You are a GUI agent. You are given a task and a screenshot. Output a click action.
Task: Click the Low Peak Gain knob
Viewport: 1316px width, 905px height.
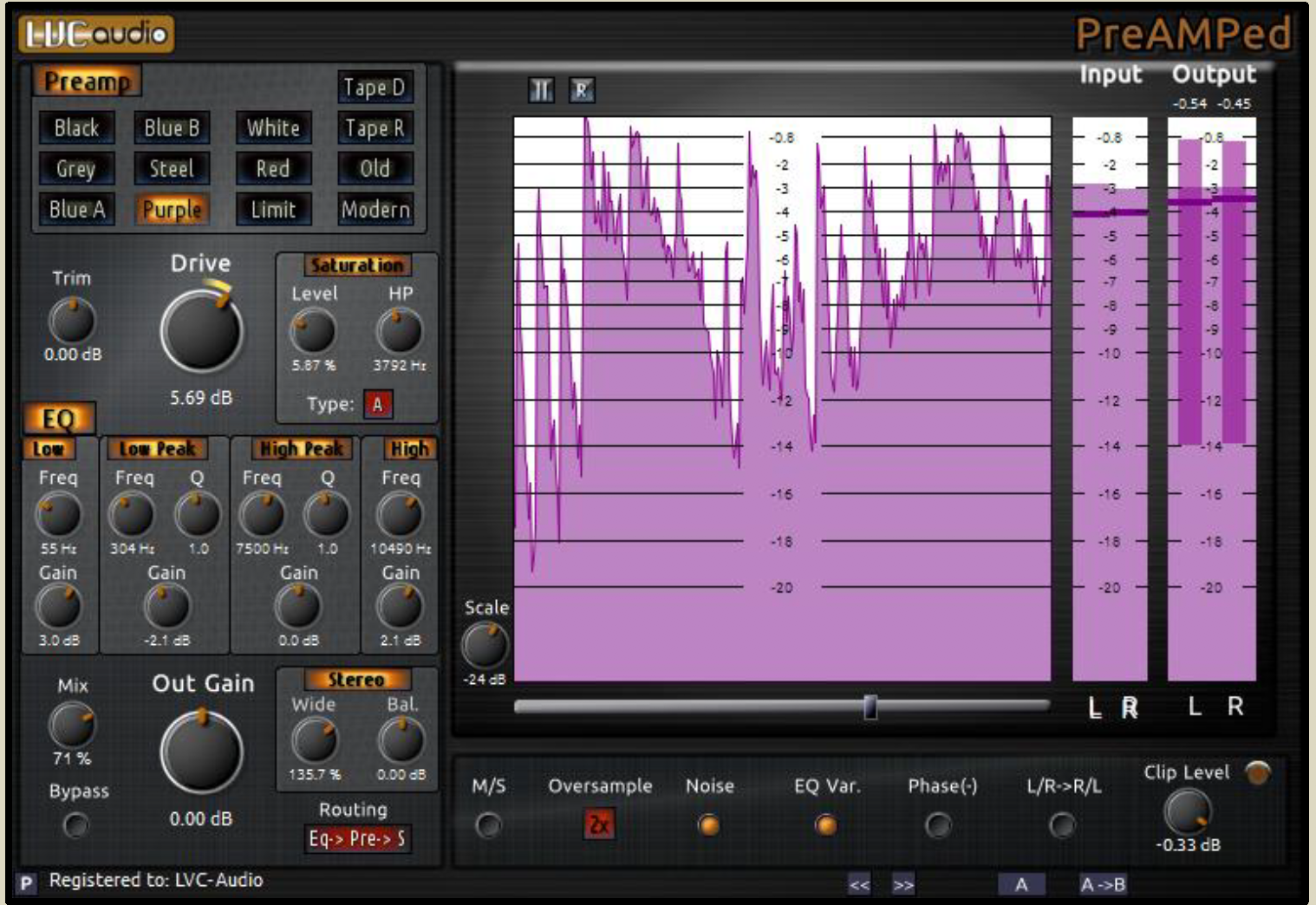coord(166,607)
